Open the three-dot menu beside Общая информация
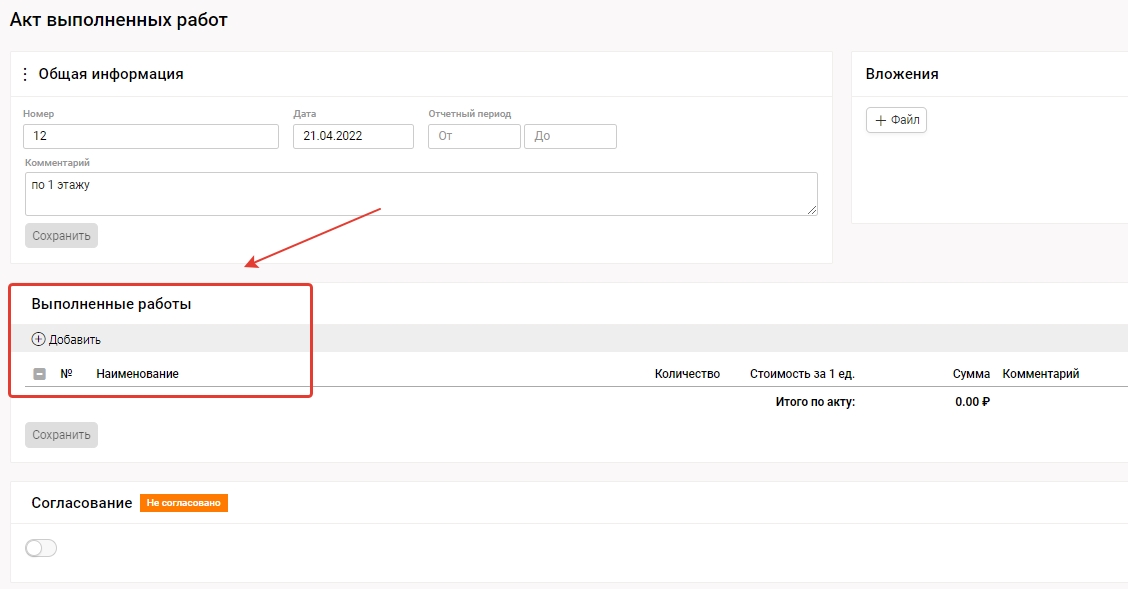 click(25, 74)
